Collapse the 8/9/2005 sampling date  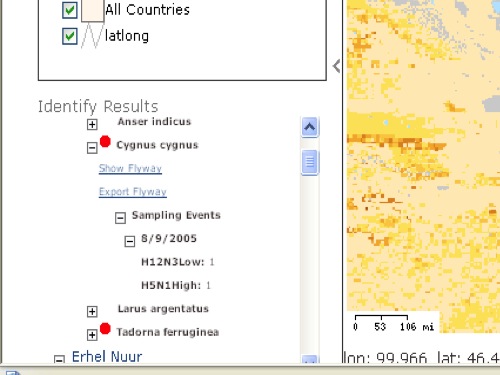[x=130, y=241]
